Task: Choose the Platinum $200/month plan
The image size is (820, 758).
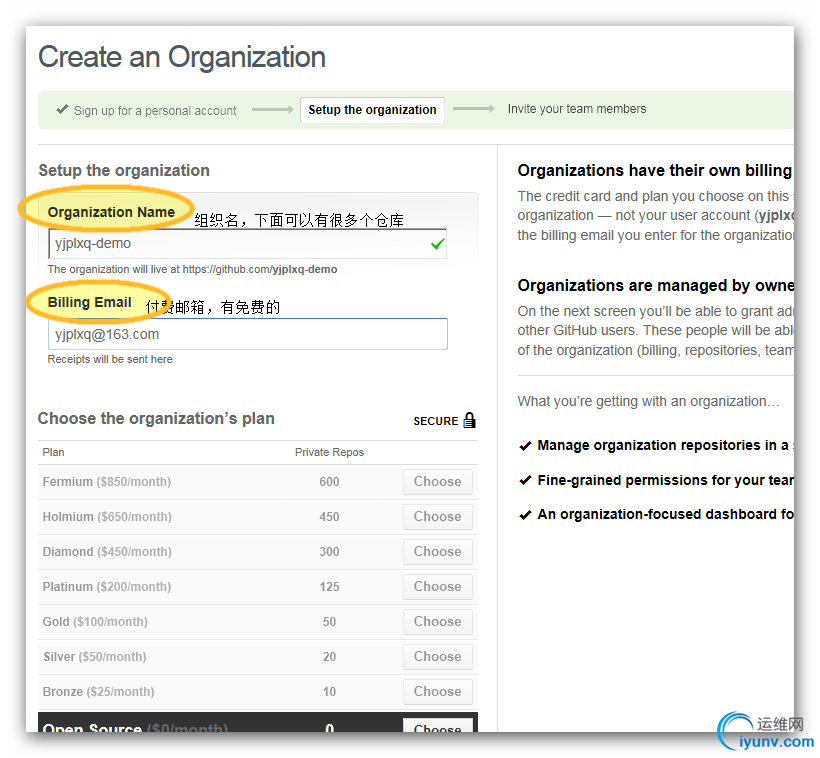Action: (438, 587)
